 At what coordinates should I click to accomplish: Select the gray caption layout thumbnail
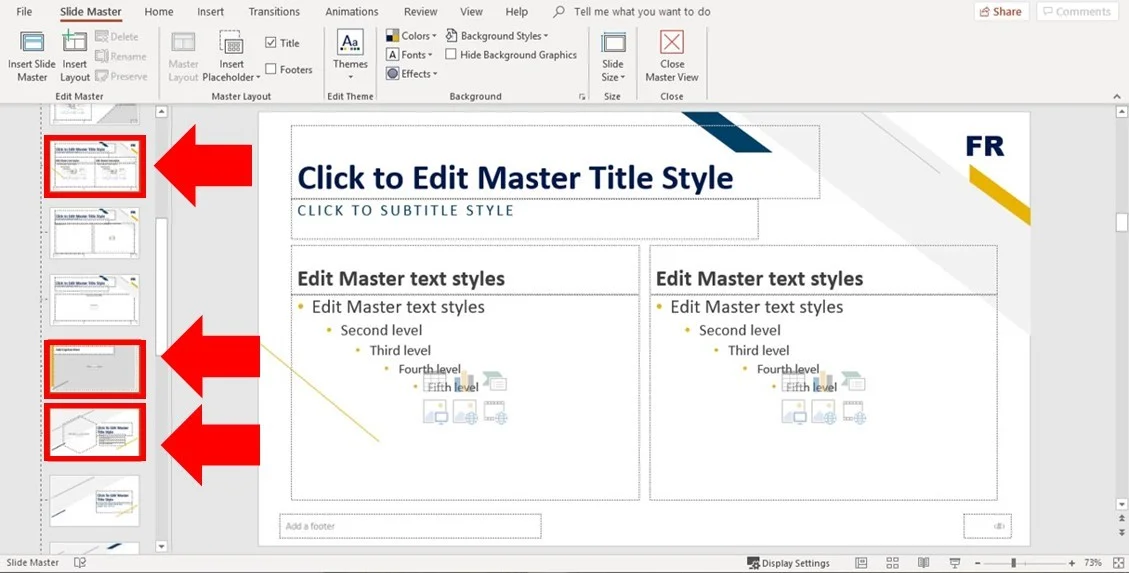click(95, 369)
